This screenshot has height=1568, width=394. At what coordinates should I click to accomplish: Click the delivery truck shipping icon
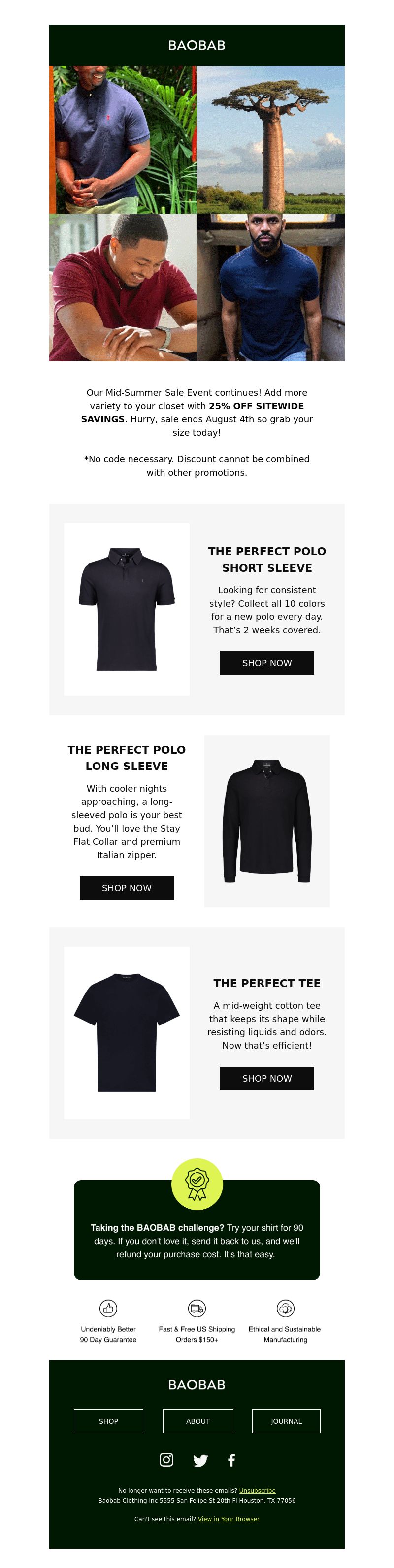pos(197,1308)
